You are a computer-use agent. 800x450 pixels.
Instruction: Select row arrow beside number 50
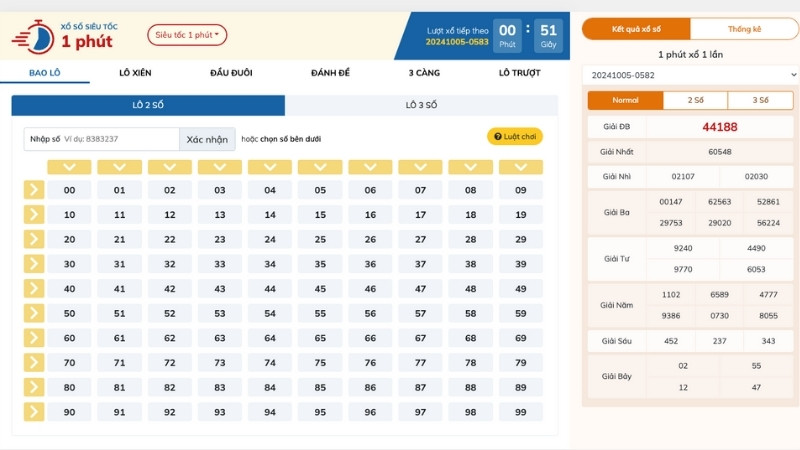click(x=34, y=313)
